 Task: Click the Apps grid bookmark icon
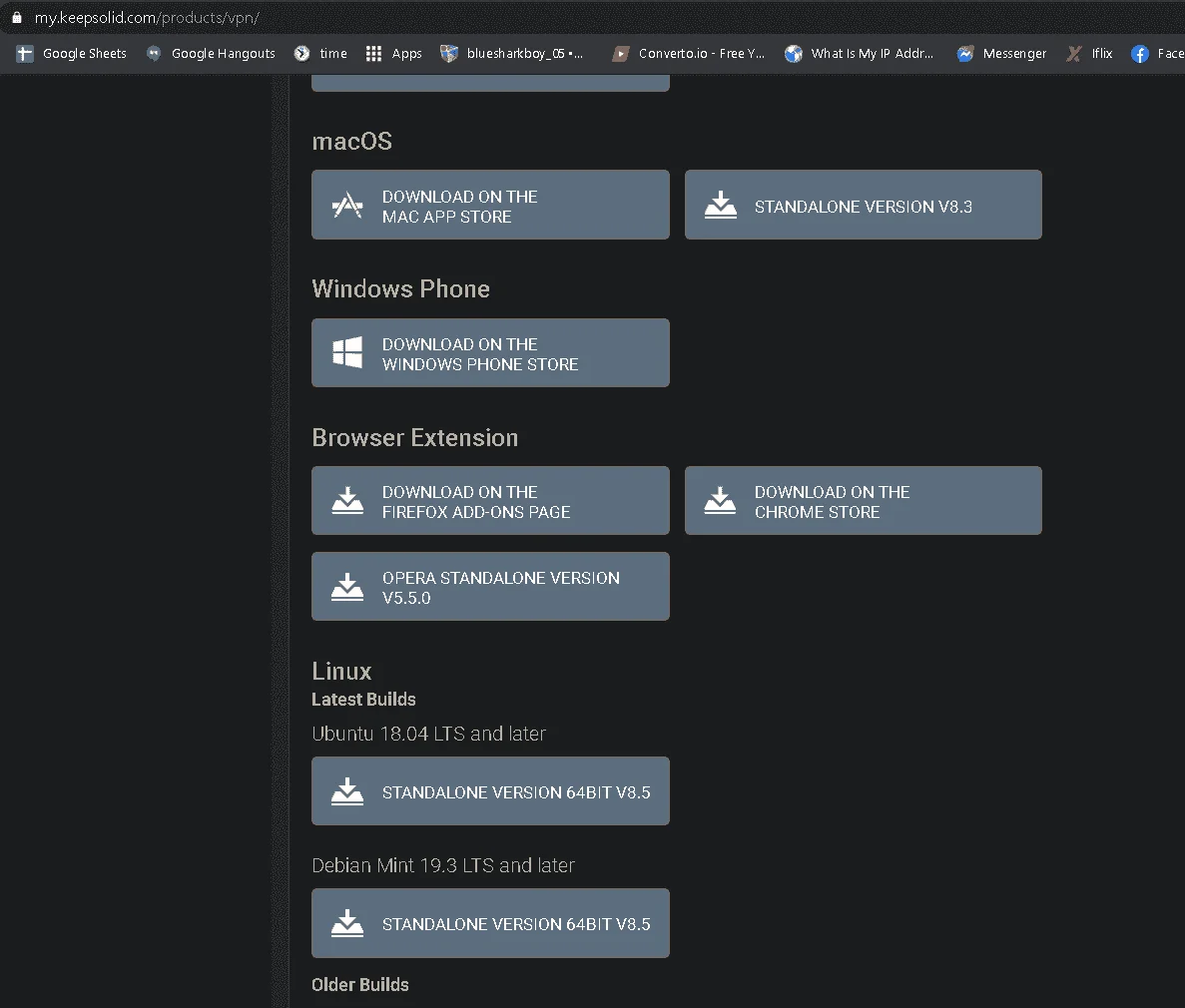[373, 54]
